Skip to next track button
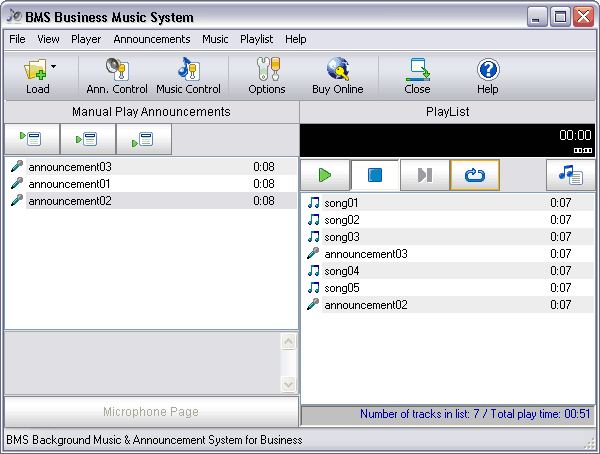The image size is (600, 454). (425, 175)
